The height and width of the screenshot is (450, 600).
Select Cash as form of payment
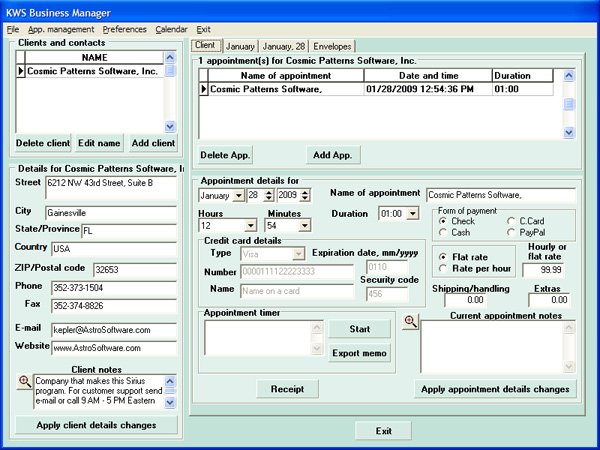click(444, 233)
